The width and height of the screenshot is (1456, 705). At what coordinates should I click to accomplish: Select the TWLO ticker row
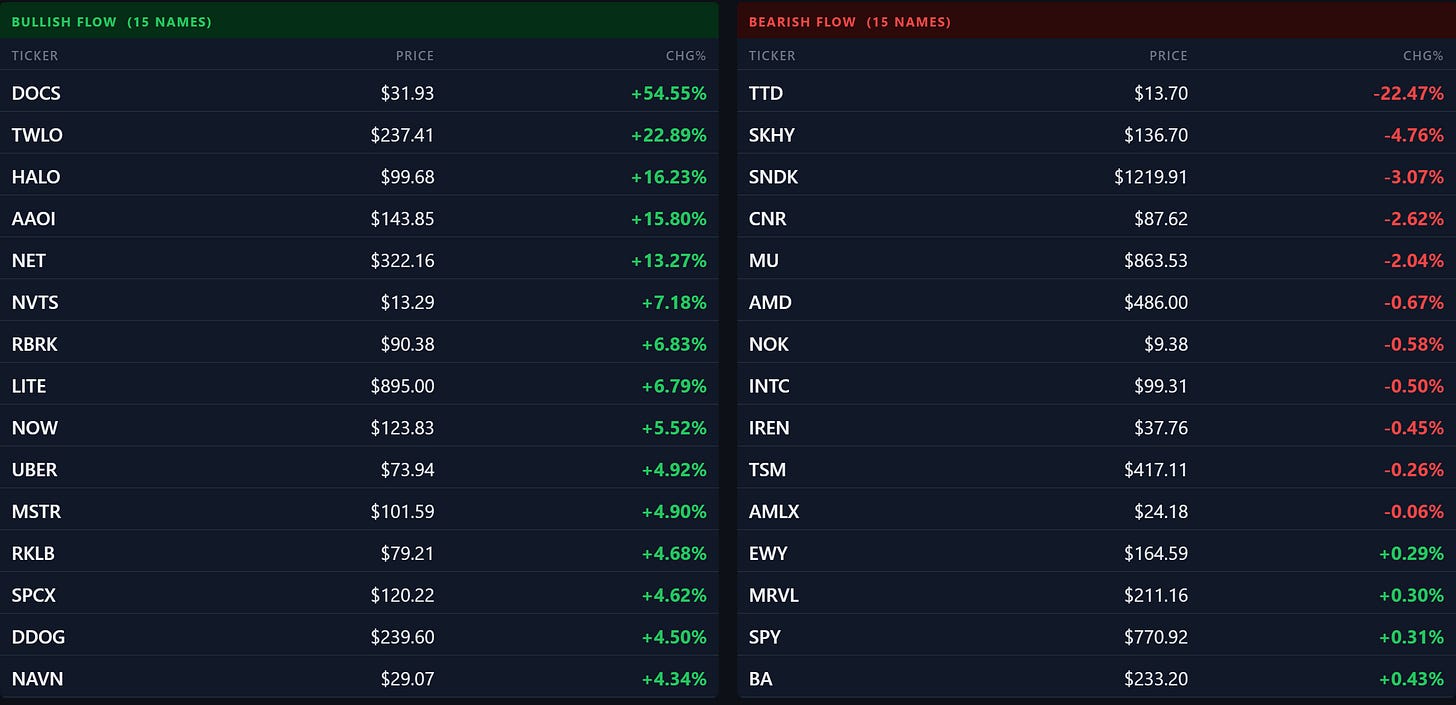point(359,135)
